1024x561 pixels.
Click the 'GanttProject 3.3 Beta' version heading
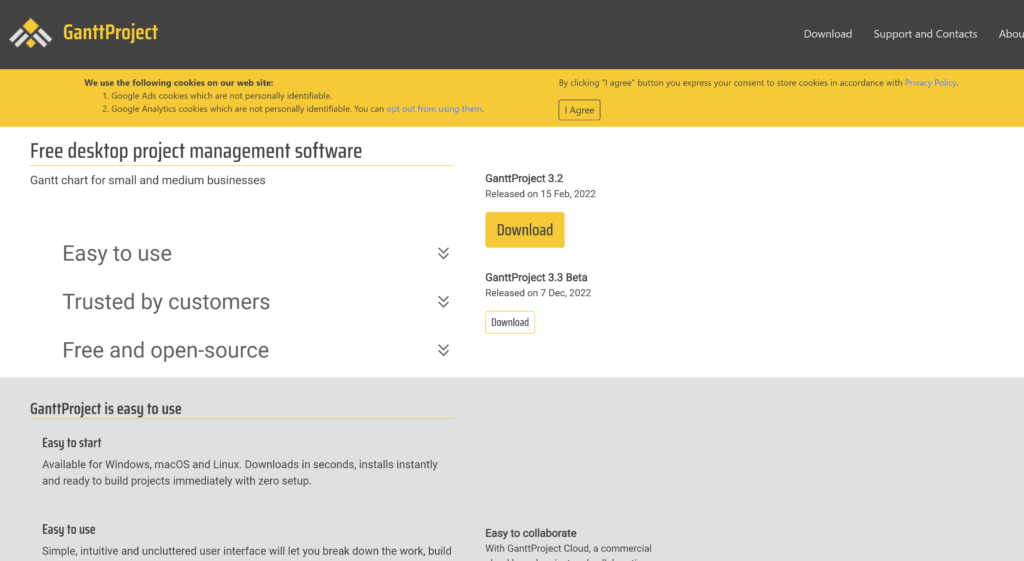click(543, 277)
